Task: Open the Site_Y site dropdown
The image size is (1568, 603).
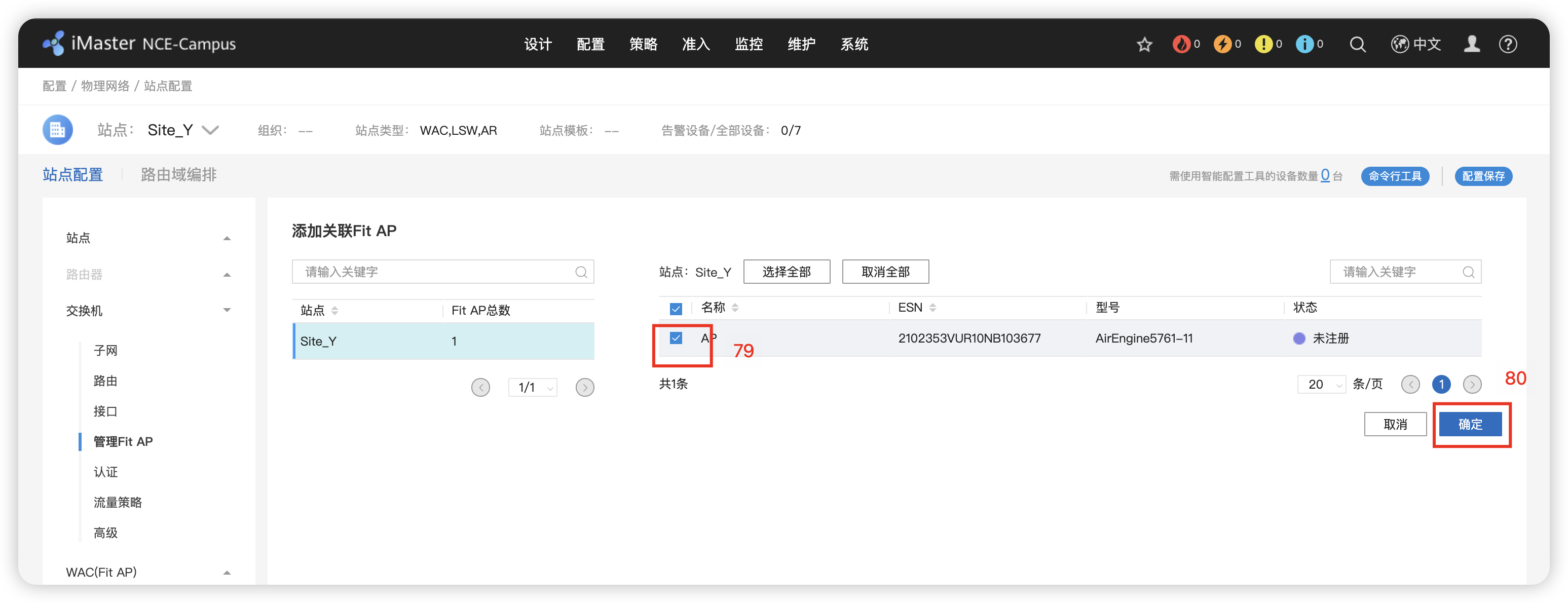Action: 210,130
